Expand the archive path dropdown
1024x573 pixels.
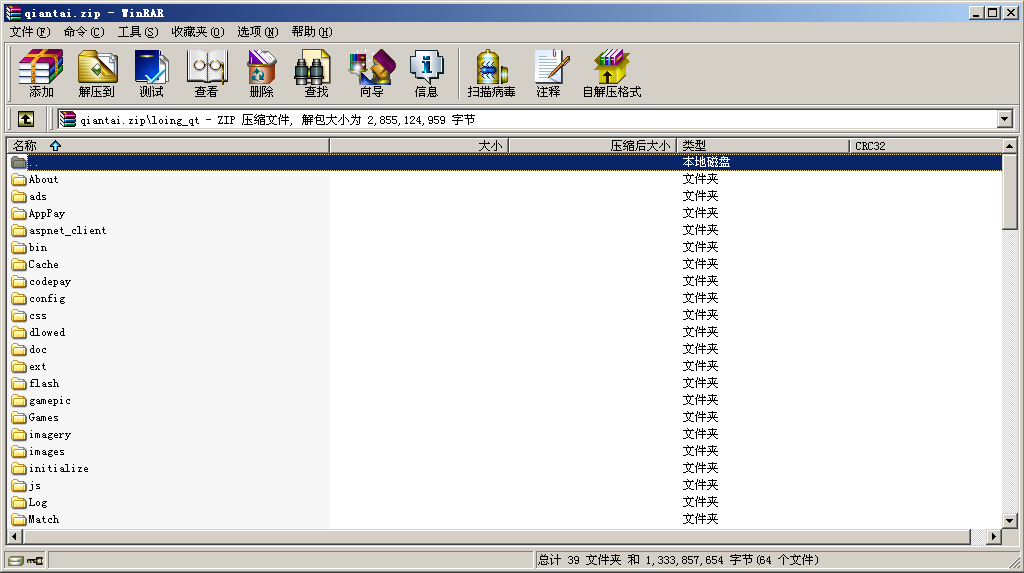1005,120
